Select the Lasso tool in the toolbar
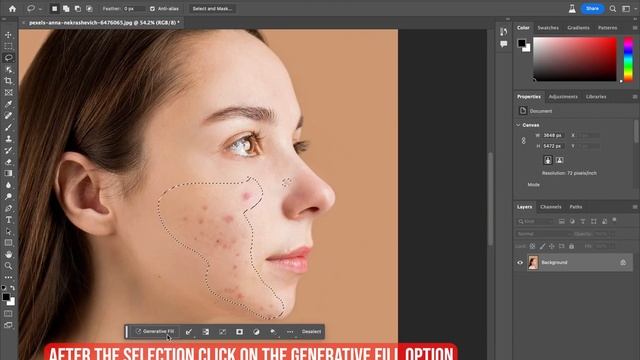The width and height of the screenshot is (640, 360). click(8, 58)
